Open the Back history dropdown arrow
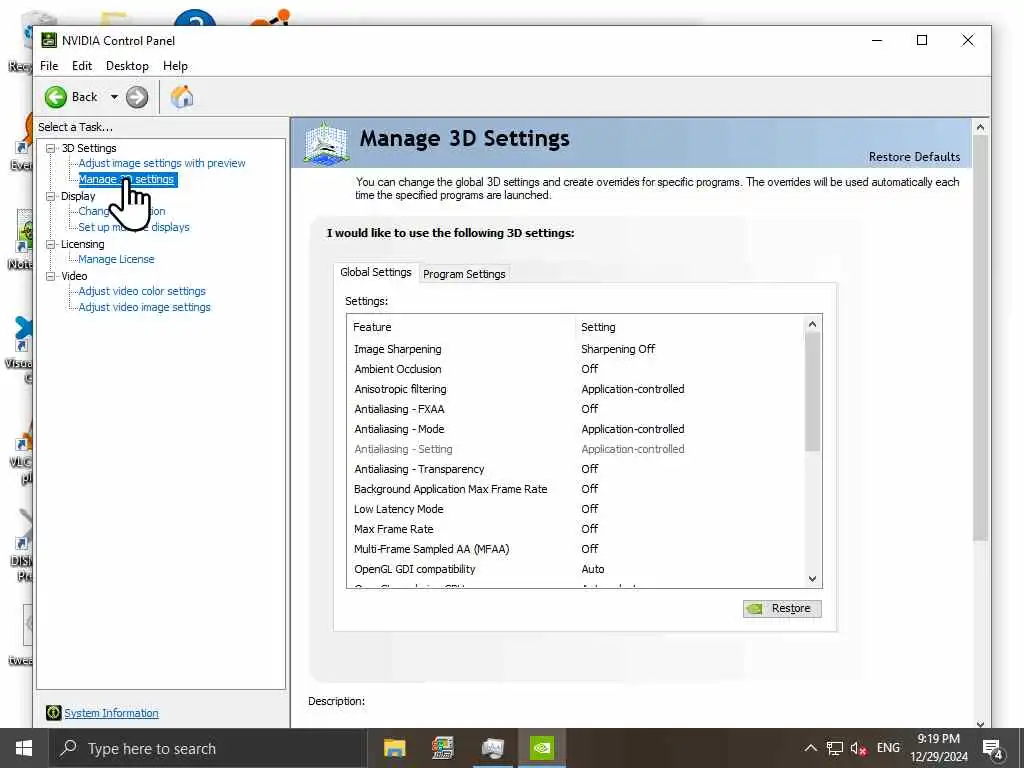The width and height of the screenshot is (1024, 768). [114, 97]
